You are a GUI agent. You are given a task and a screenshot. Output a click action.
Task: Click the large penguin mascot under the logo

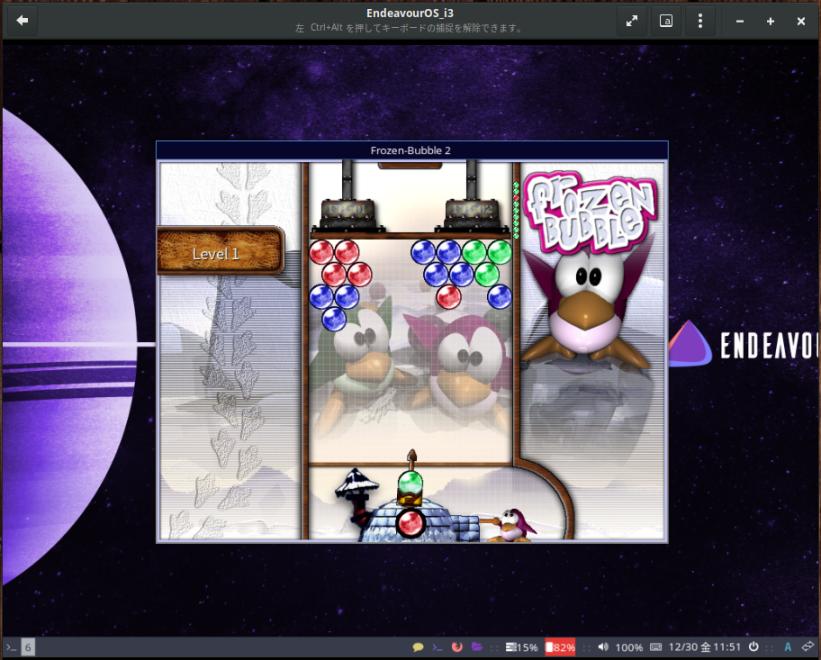point(587,304)
